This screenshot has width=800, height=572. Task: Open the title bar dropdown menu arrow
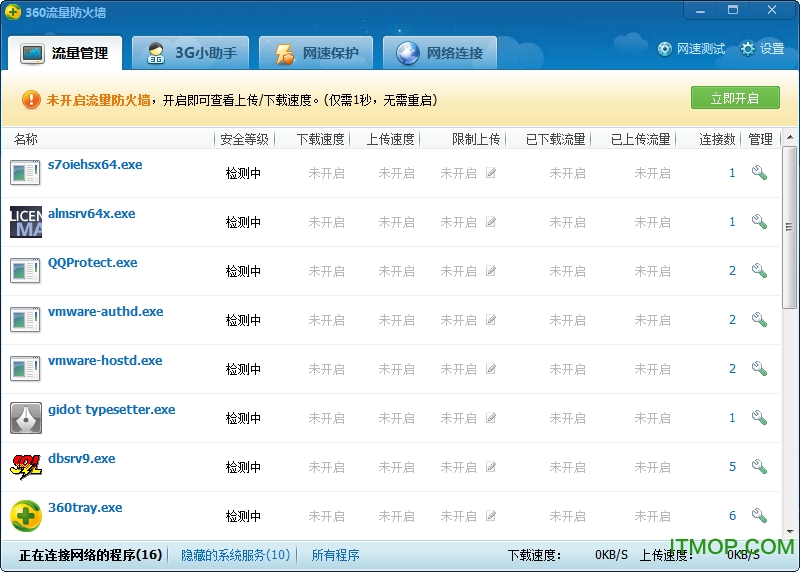click(700, 10)
